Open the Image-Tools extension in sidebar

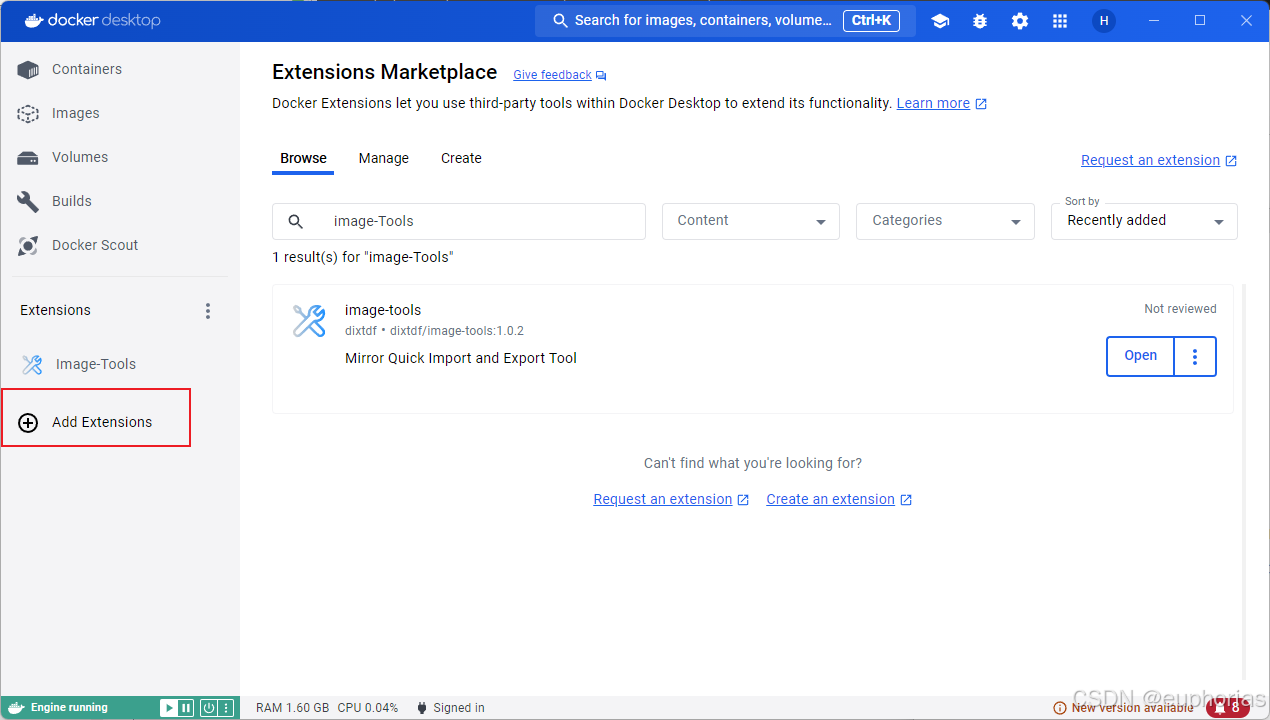point(120,364)
